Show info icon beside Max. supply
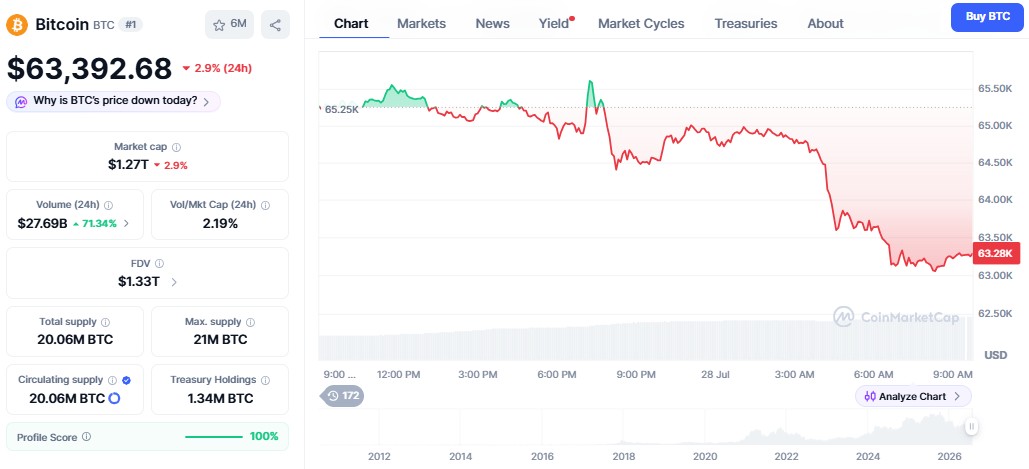Image resolution: width=1029 pixels, height=469 pixels. tap(250, 322)
